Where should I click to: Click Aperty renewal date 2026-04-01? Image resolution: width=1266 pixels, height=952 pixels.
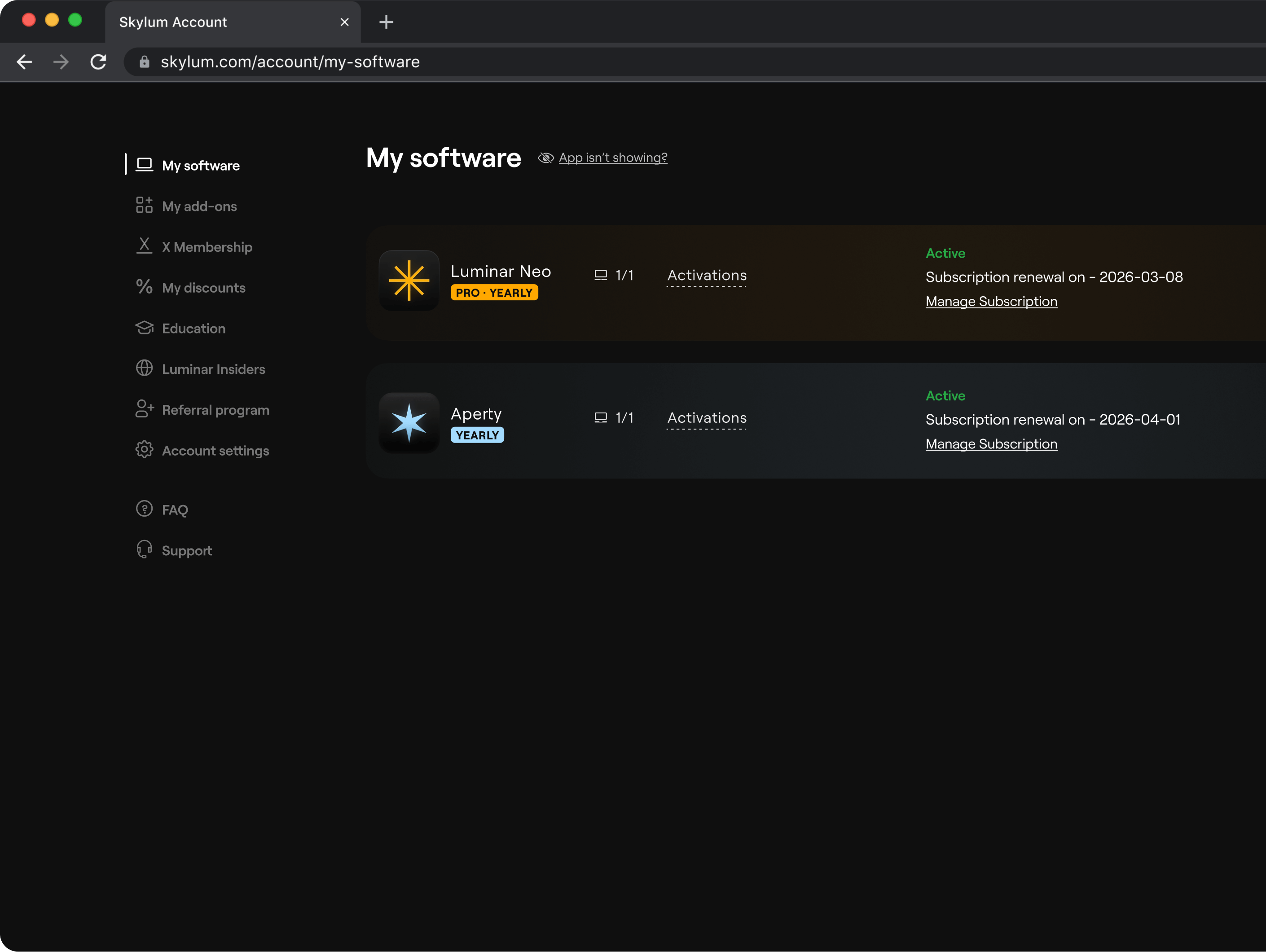tap(1139, 419)
